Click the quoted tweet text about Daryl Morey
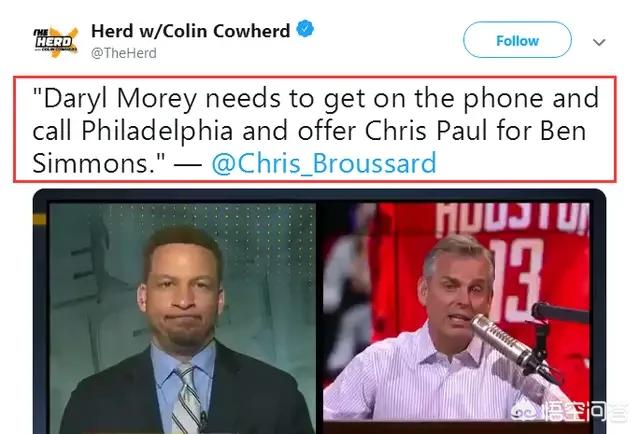This screenshot has height=434, width=640. pyautogui.click(x=315, y=129)
